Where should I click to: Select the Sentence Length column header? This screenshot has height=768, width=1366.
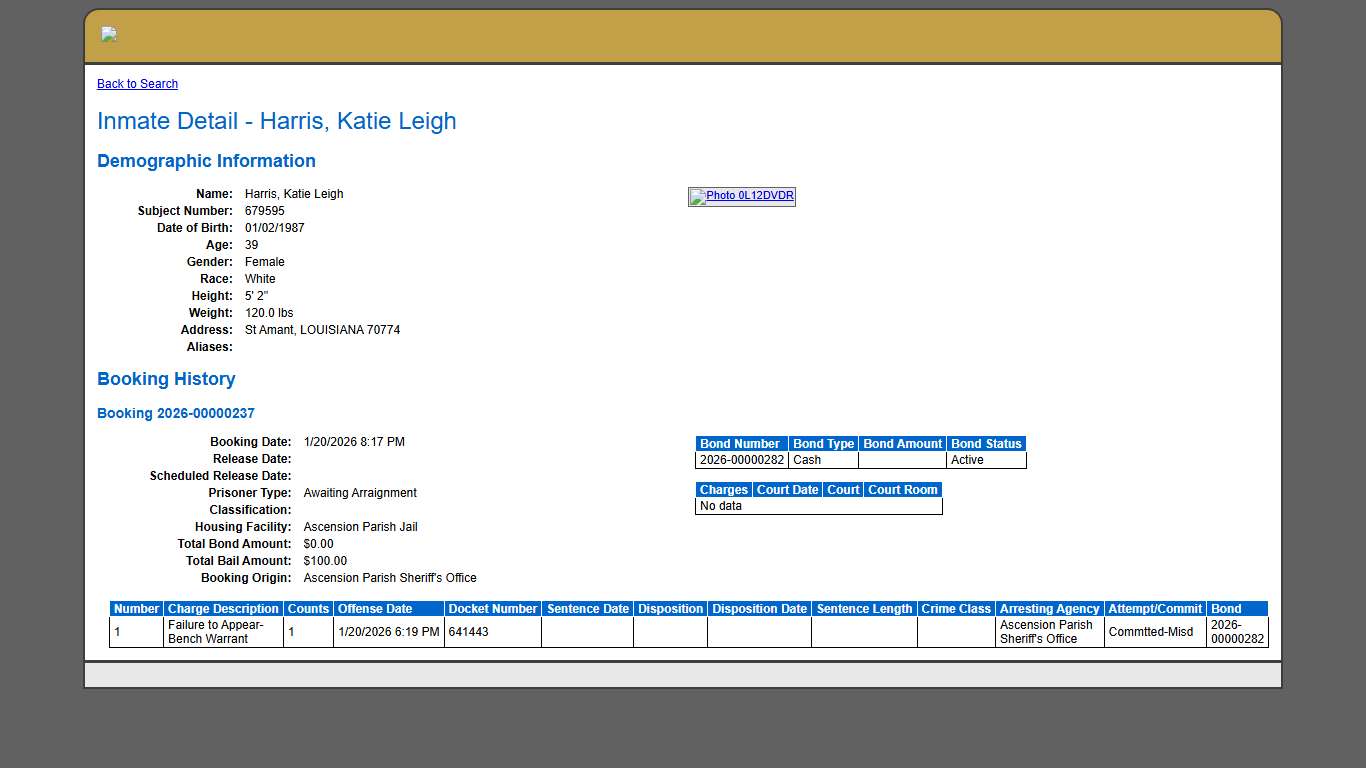coord(864,609)
